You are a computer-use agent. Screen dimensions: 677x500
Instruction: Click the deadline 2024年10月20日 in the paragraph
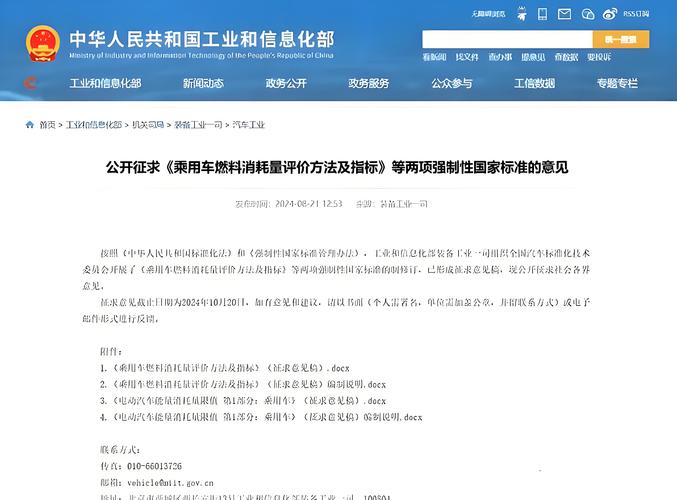tap(214, 302)
